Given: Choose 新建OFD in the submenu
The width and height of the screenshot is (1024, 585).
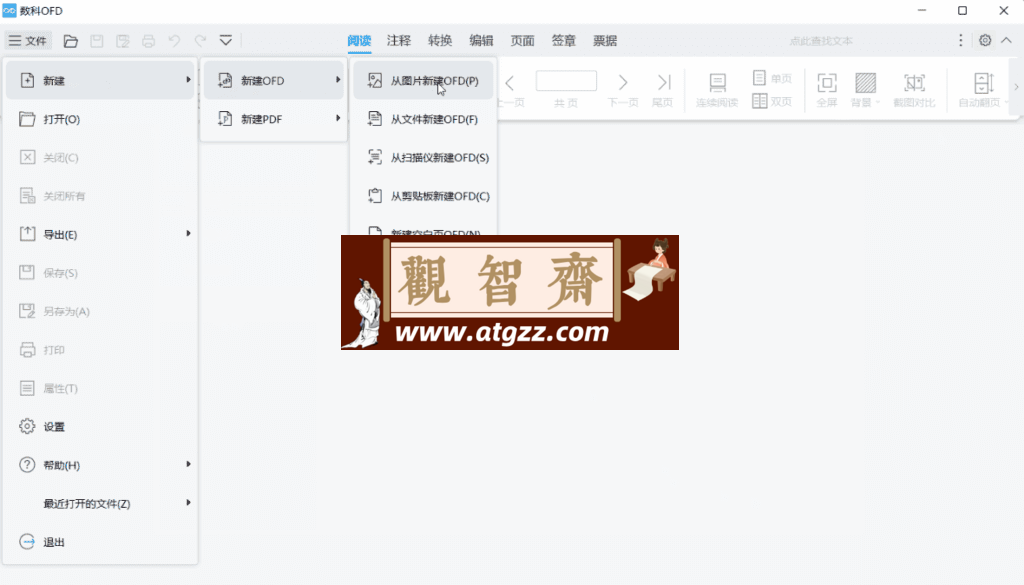Looking at the screenshot, I should click(x=274, y=80).
